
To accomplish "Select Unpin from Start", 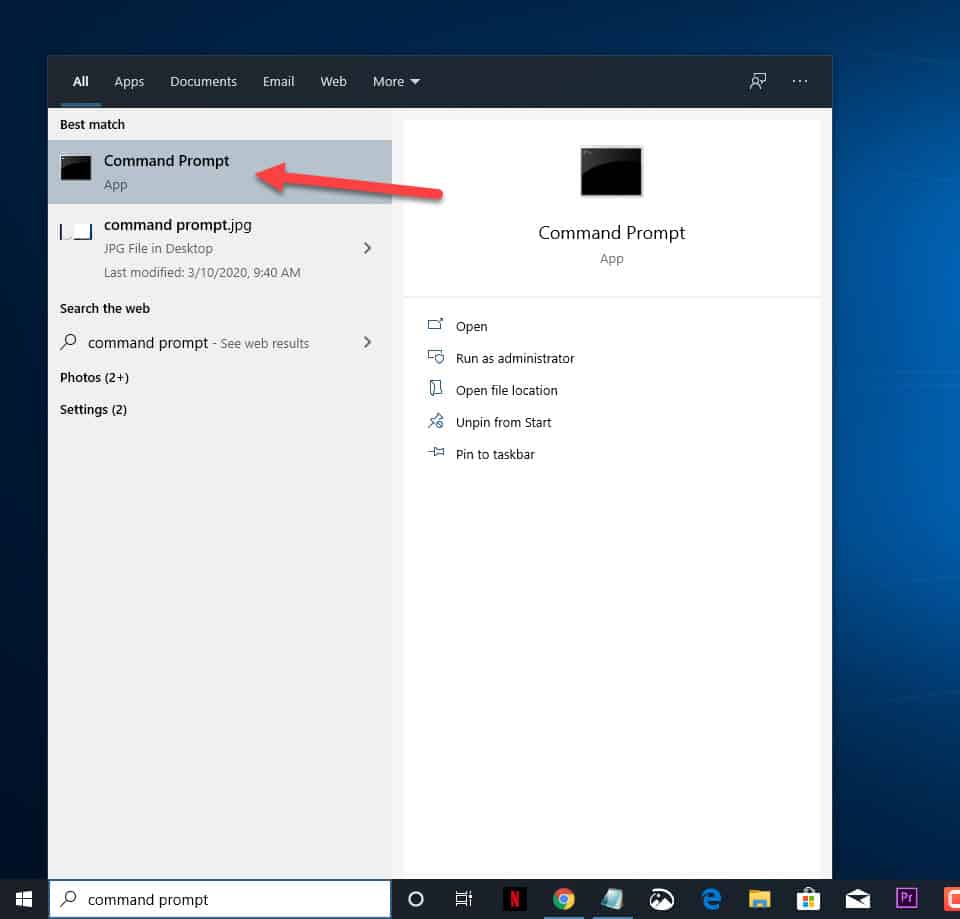I will point(503,422).
